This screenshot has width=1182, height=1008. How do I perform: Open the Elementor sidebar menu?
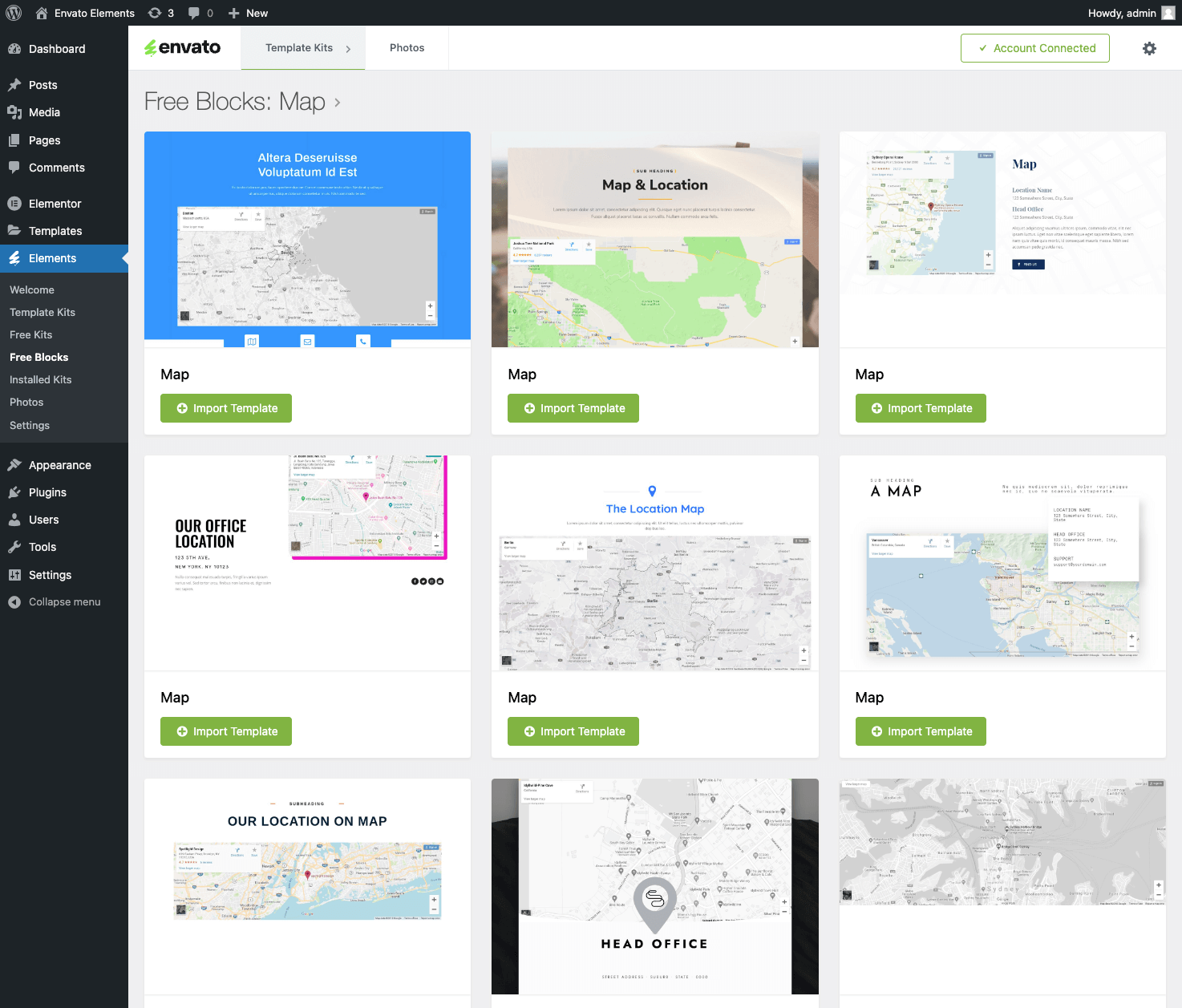pos(64,204)
